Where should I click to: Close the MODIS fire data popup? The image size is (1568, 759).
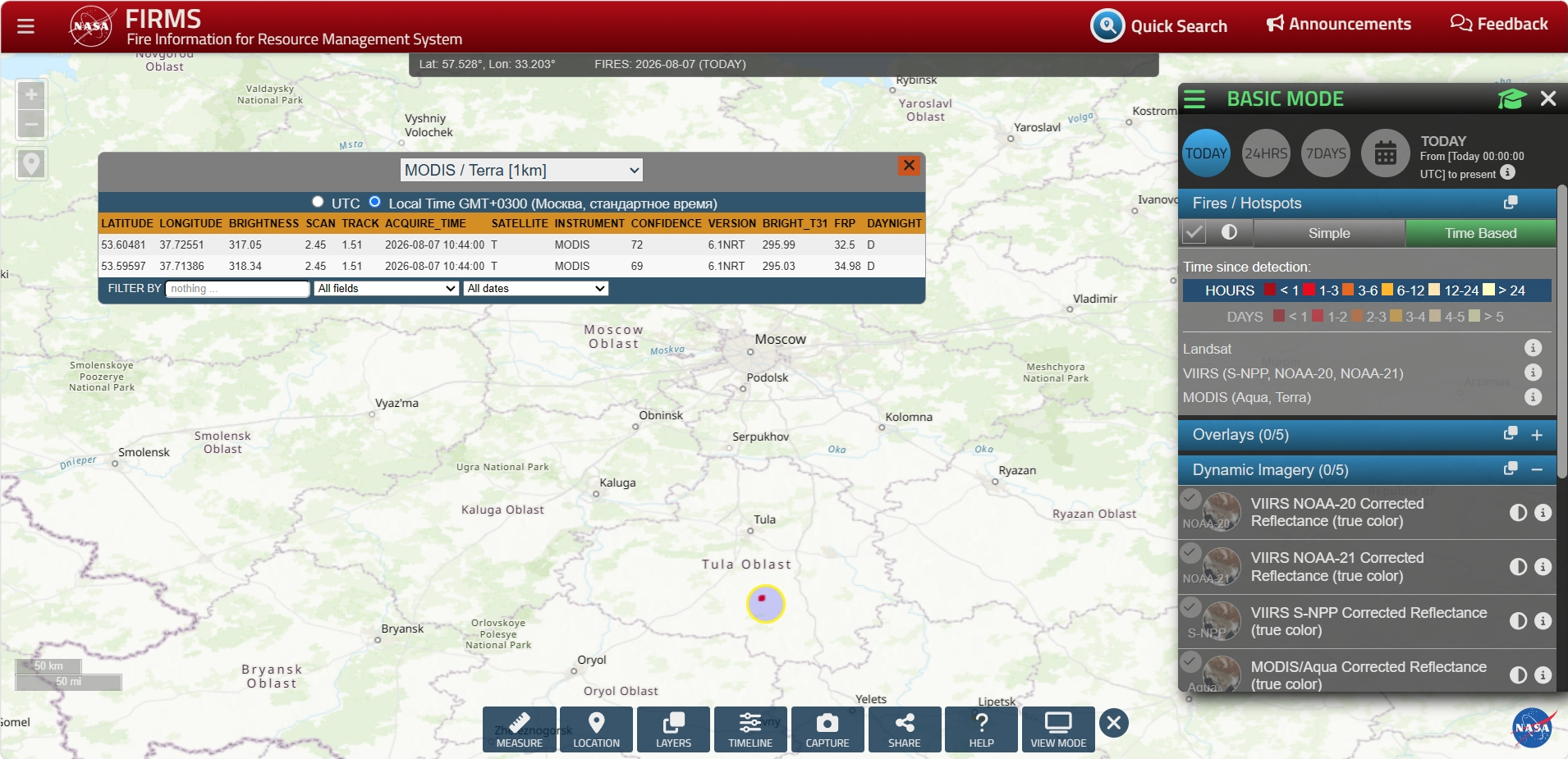pos(909,166)
